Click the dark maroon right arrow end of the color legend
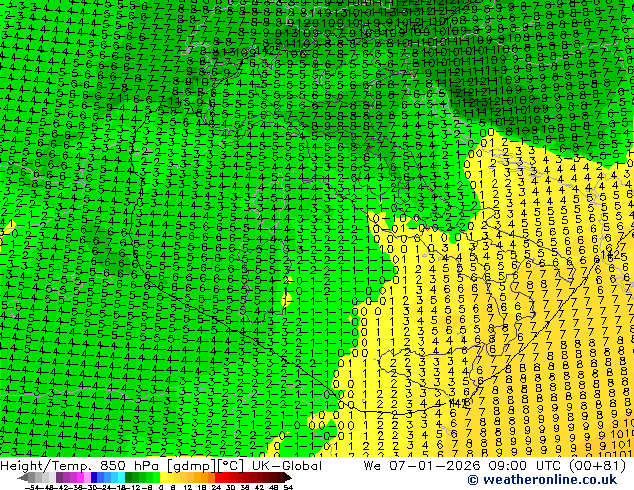 pyautogui.click(x=287, y=477)
